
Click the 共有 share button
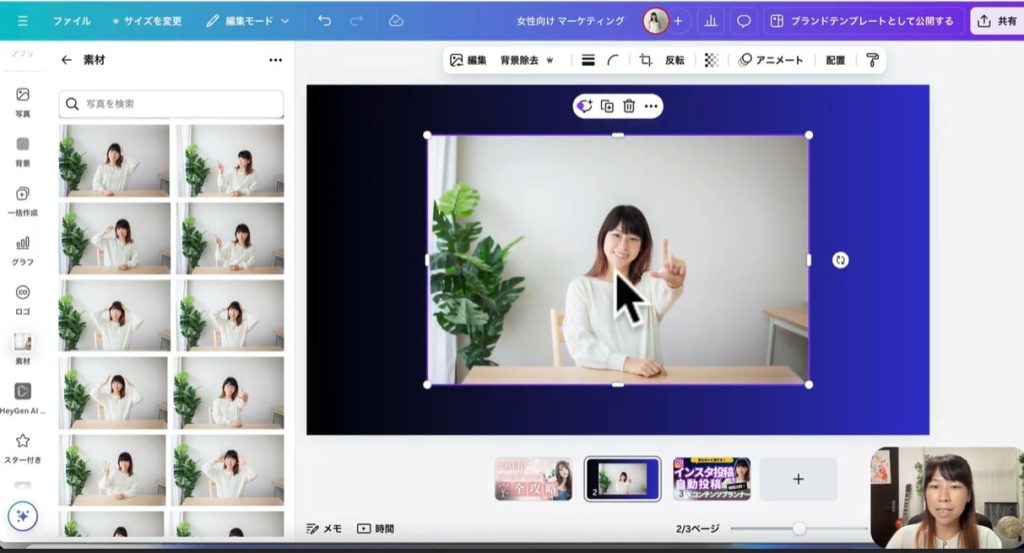997,20
